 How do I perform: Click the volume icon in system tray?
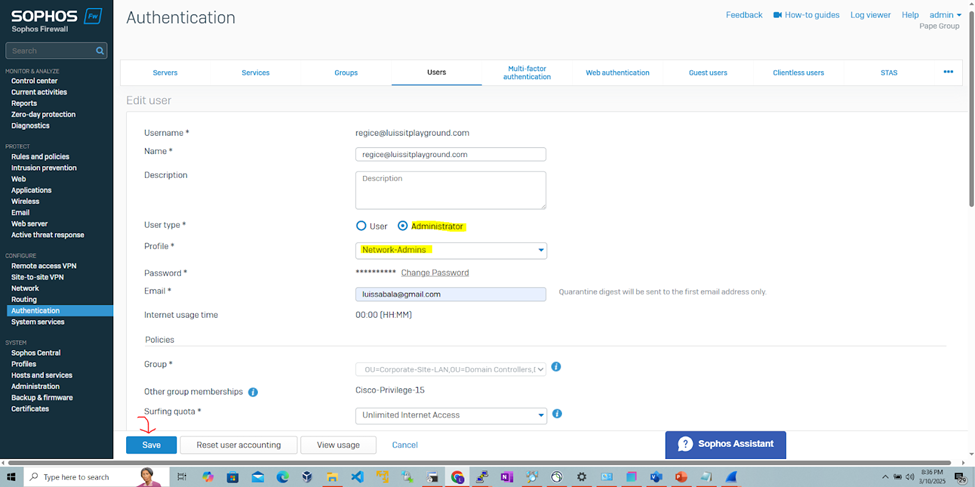(910, 477)
